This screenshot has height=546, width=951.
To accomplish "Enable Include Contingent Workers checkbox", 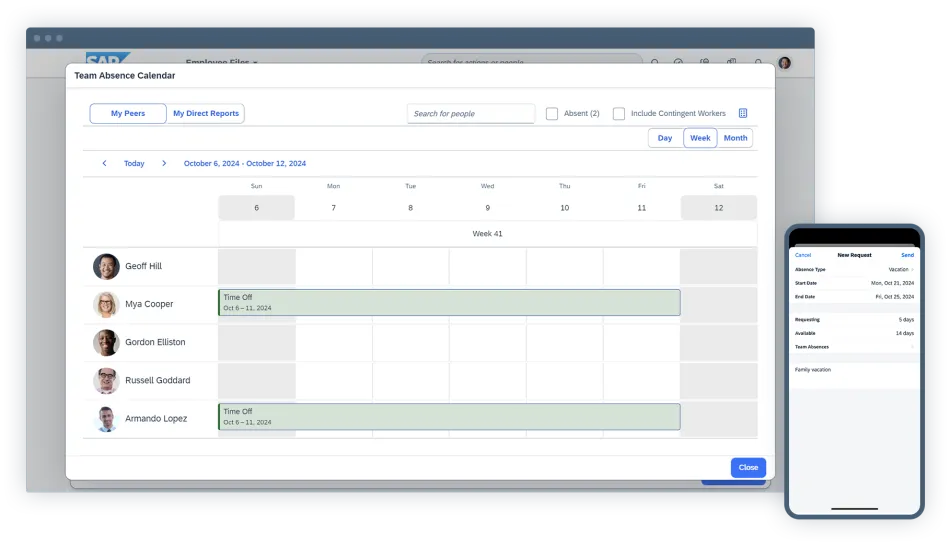I will tap(619, 114).
